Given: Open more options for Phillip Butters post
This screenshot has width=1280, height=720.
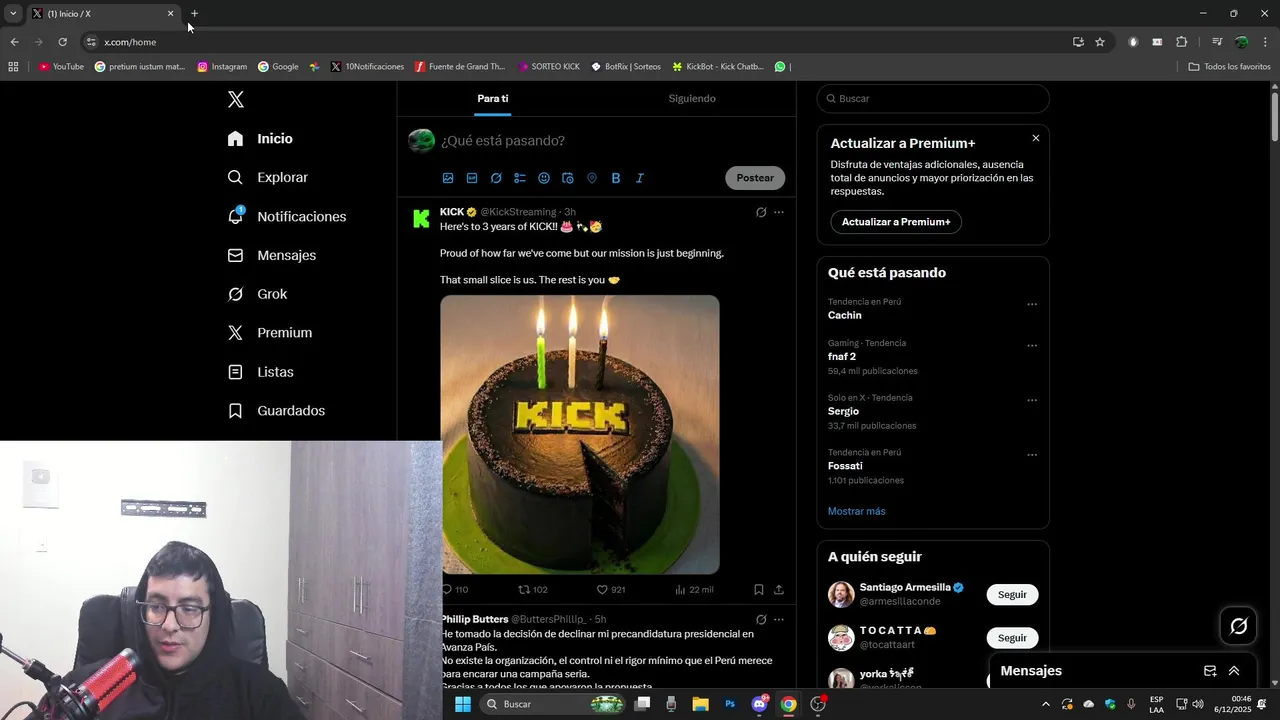Looking at the screenshot, I should pos(779,619).
